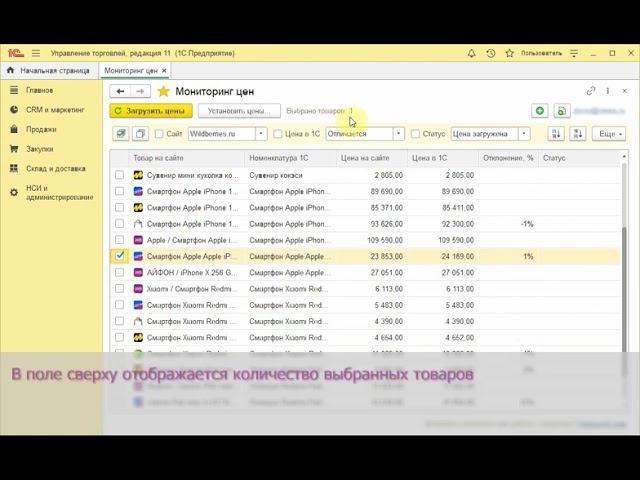This screenshot has width=640, height=480.
Task: Check the row with price 85 371,00
Action: (119, 207)
